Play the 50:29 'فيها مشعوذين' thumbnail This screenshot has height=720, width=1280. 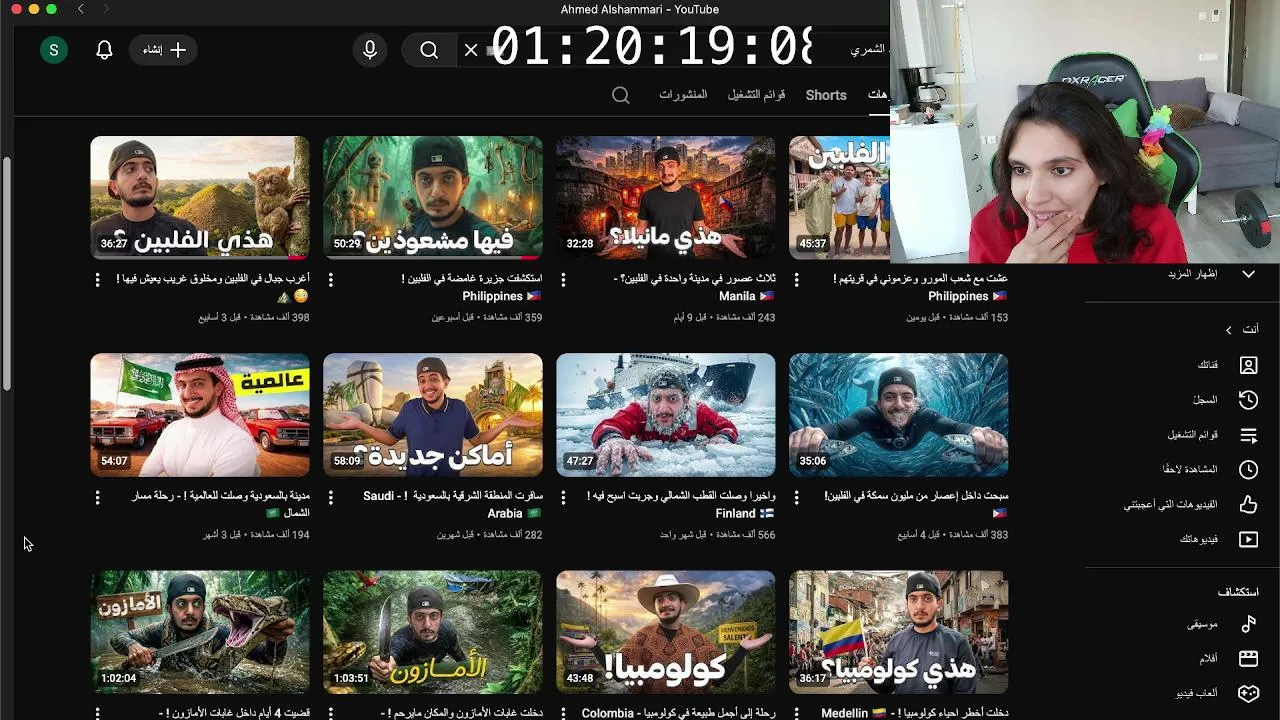433,198
